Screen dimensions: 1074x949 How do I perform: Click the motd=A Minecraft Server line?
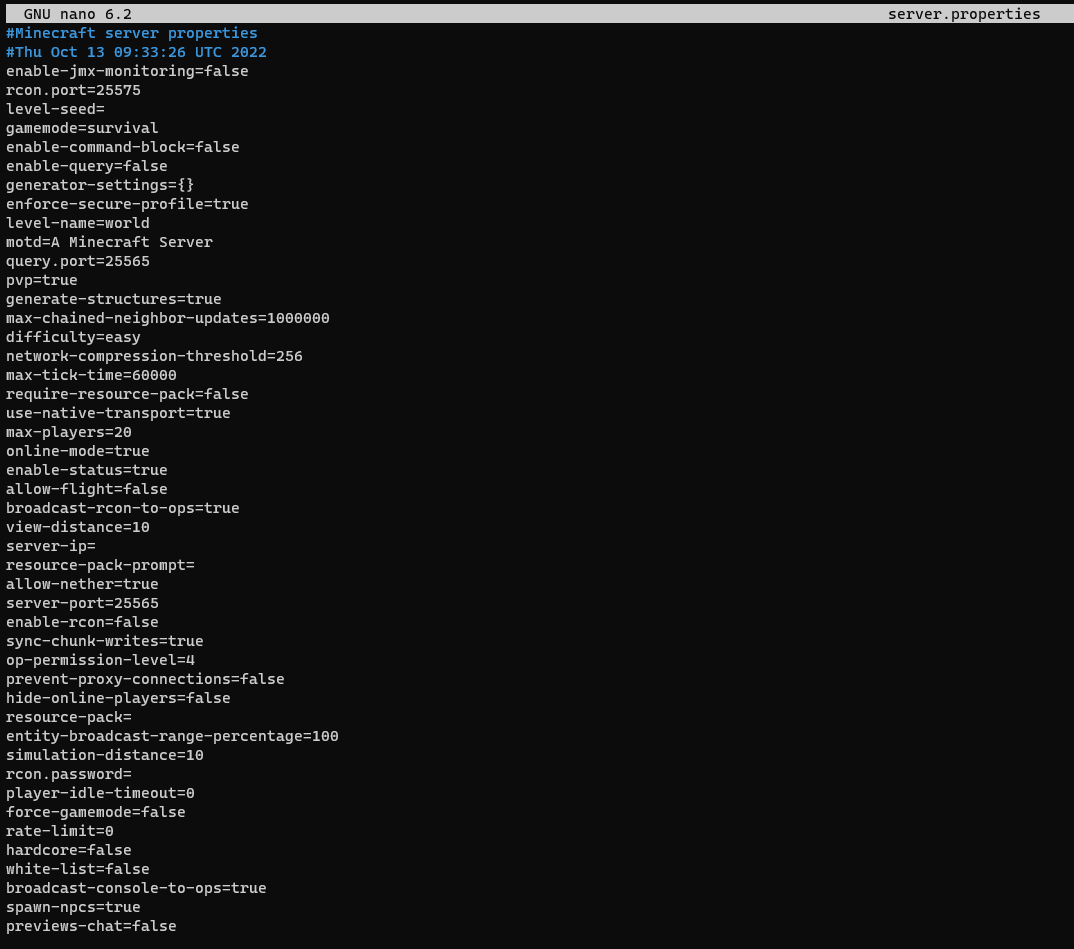[x=109, y=242]
